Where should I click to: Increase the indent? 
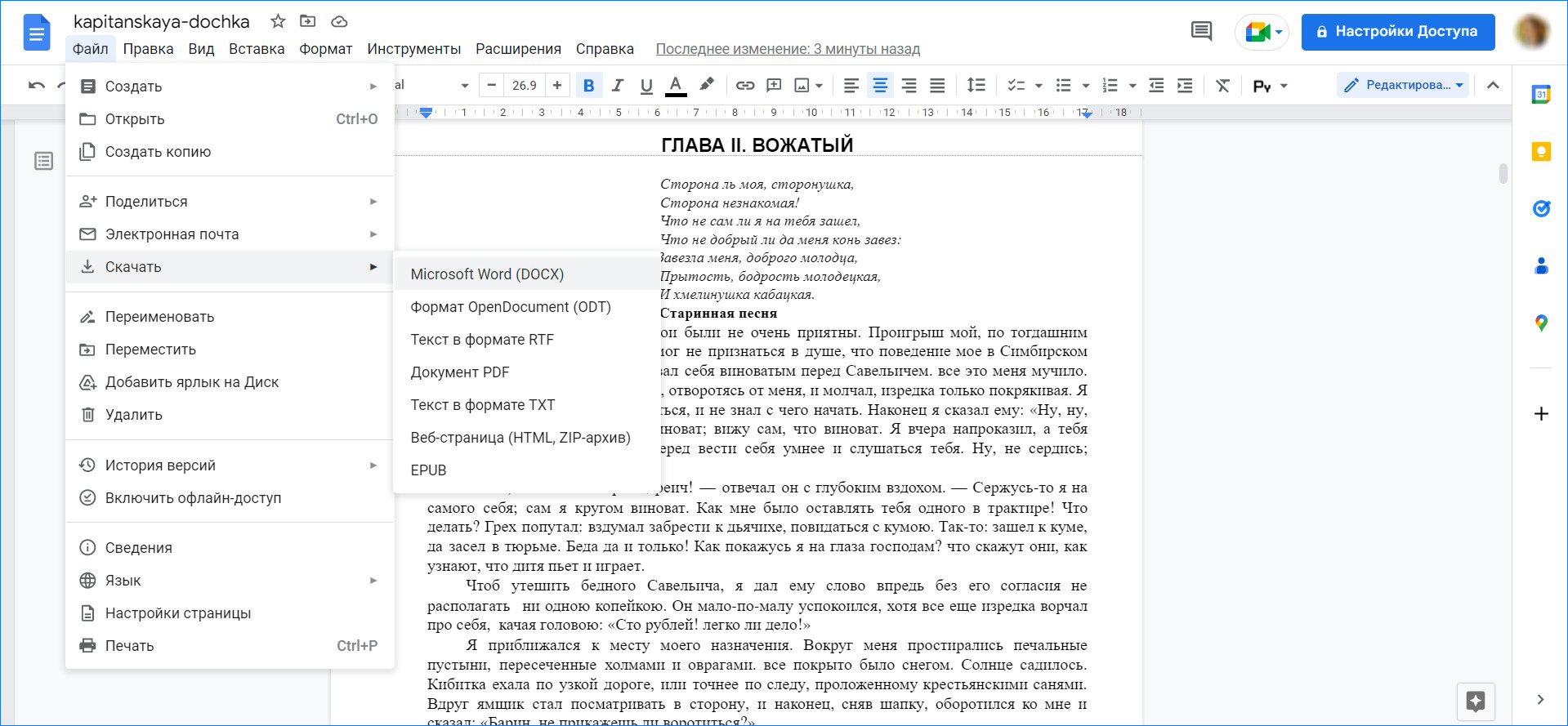(x=1185, y=85)
